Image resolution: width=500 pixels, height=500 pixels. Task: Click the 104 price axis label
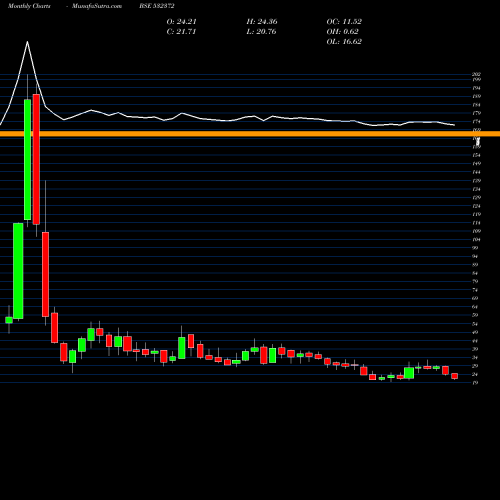tap(477, 239)
